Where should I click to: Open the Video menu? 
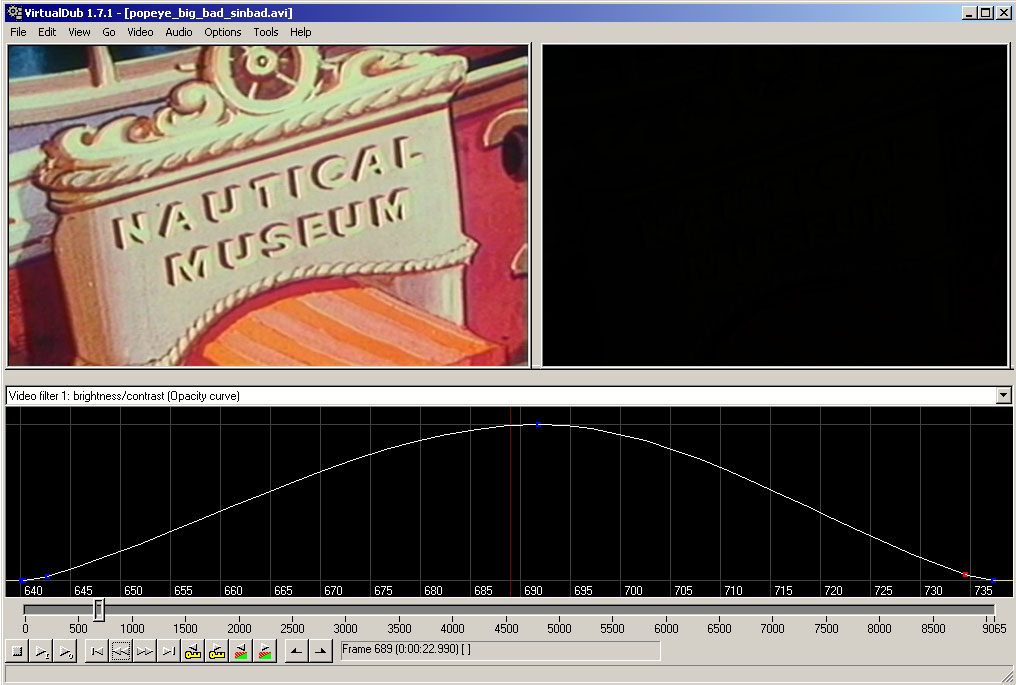tap(140, 32)
